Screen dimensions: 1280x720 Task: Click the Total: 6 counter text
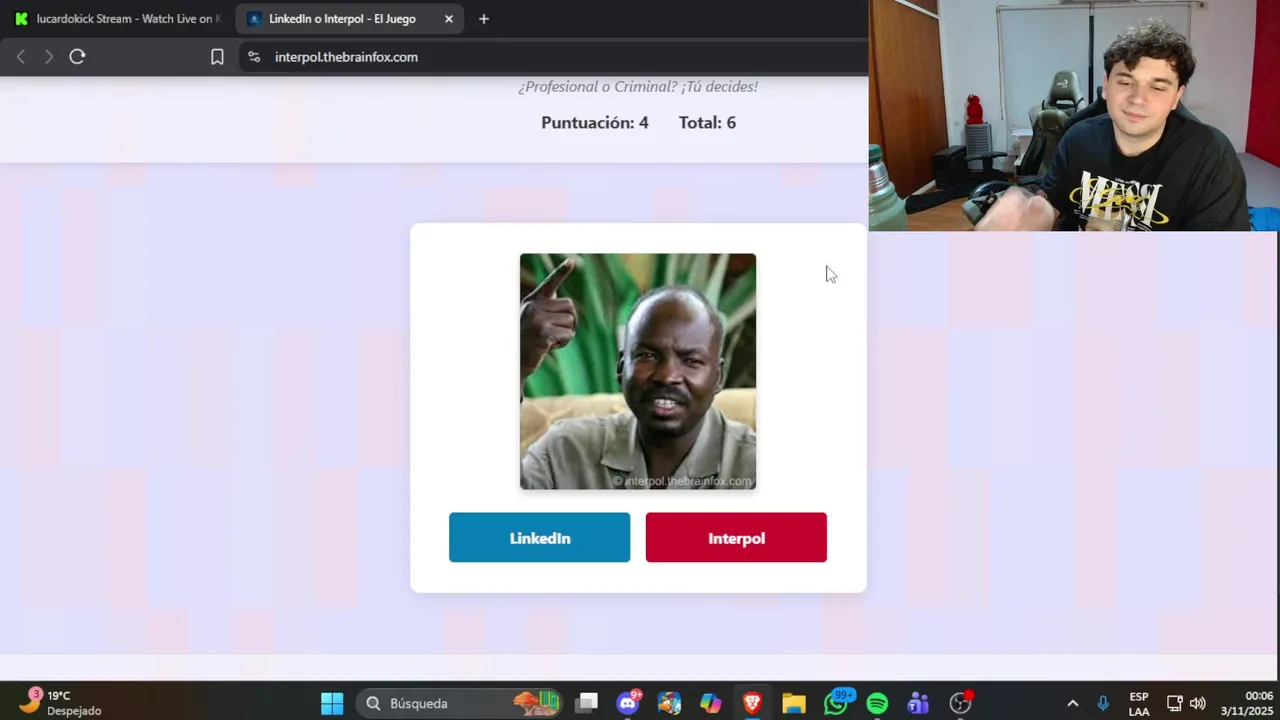tap(707, 122)
